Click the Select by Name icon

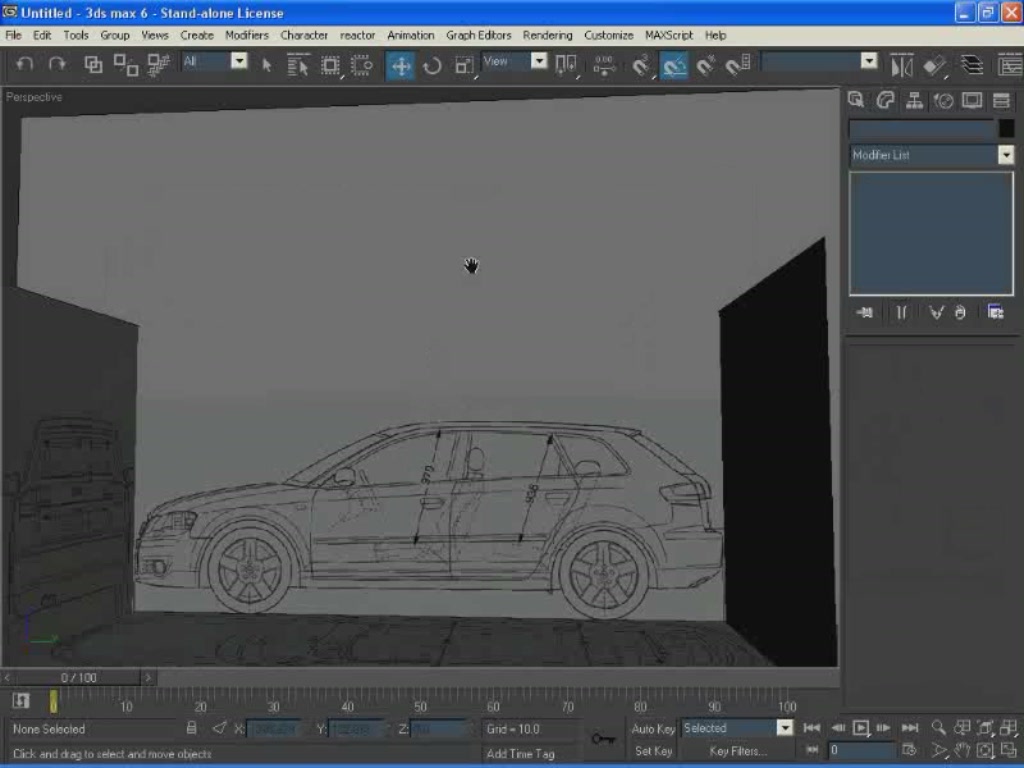click(298, 66)
